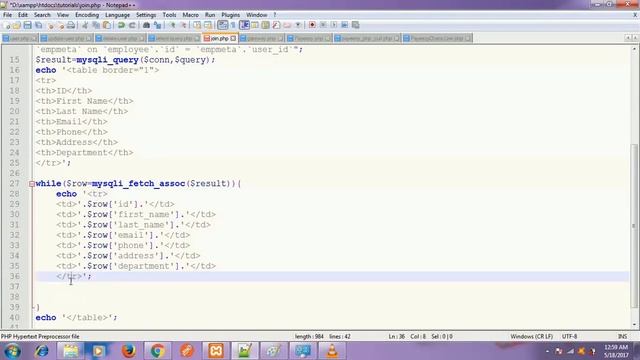Click the scrollbar up arrow
This screenshot has width=640, height=360.
click(x=634, y=49)
